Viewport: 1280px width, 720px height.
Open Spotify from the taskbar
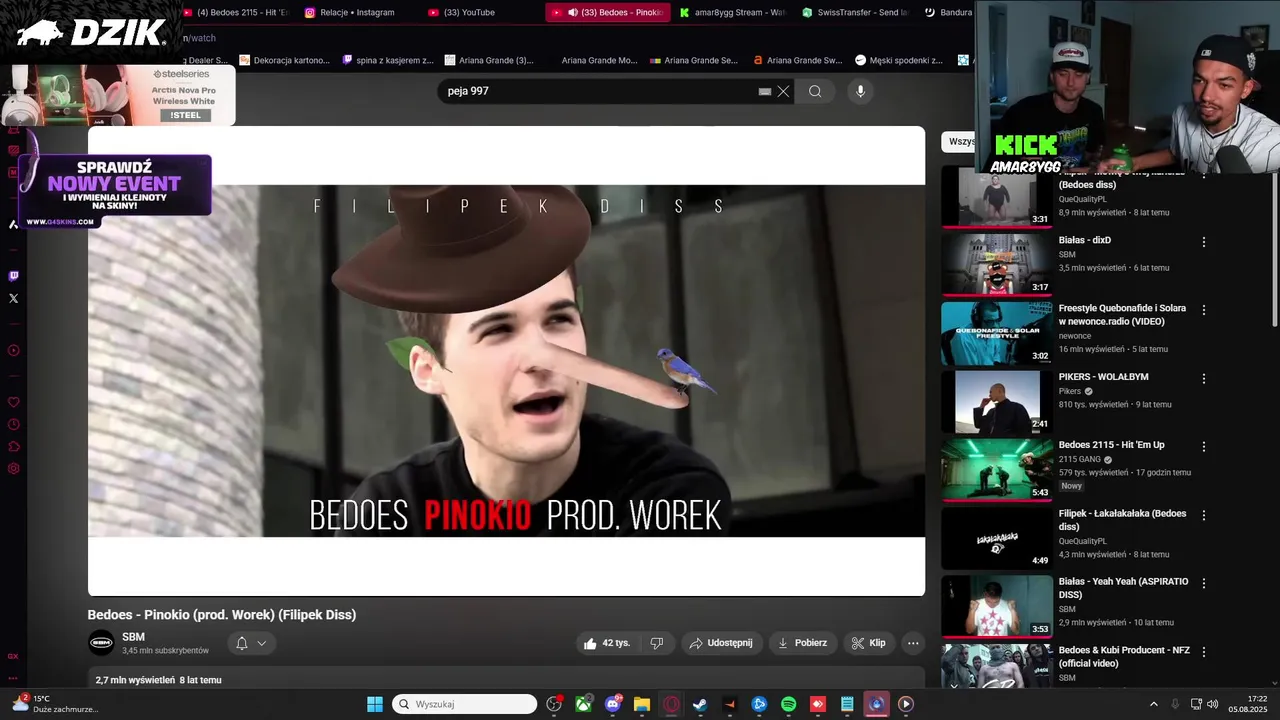click(788, 704)
